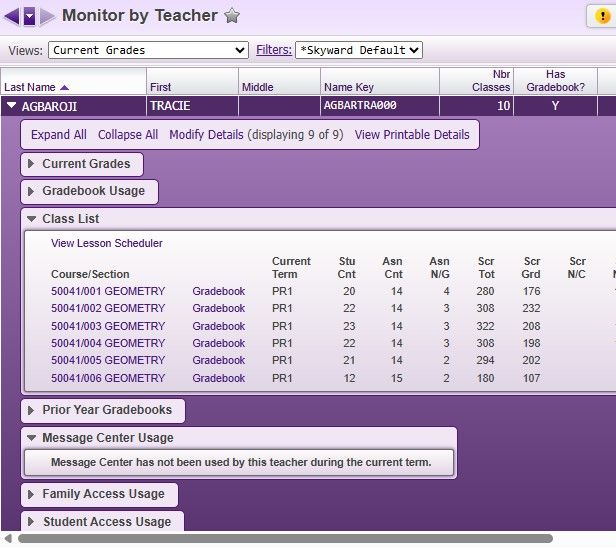This screenshot has width=616, height=547.
Task: Collapse the AGBAROJI teacher row
Action: [11, 105]
